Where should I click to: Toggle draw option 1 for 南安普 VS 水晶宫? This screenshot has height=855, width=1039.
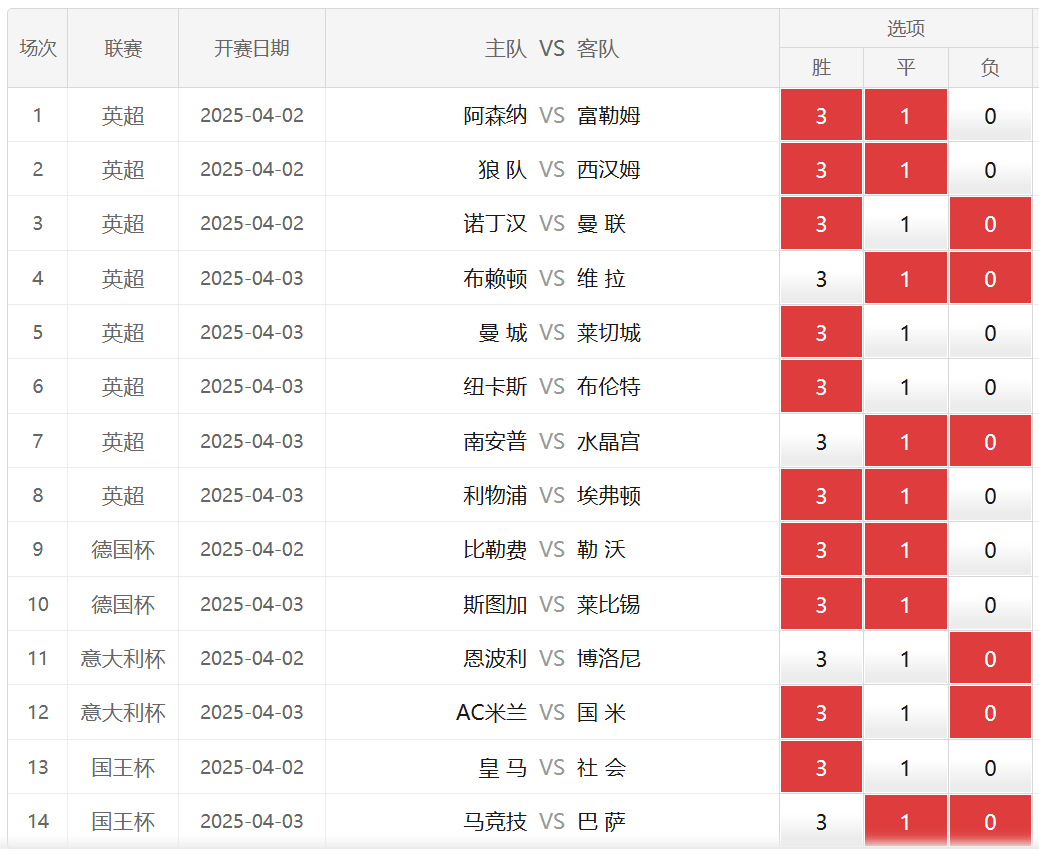(x=905, y=441)
